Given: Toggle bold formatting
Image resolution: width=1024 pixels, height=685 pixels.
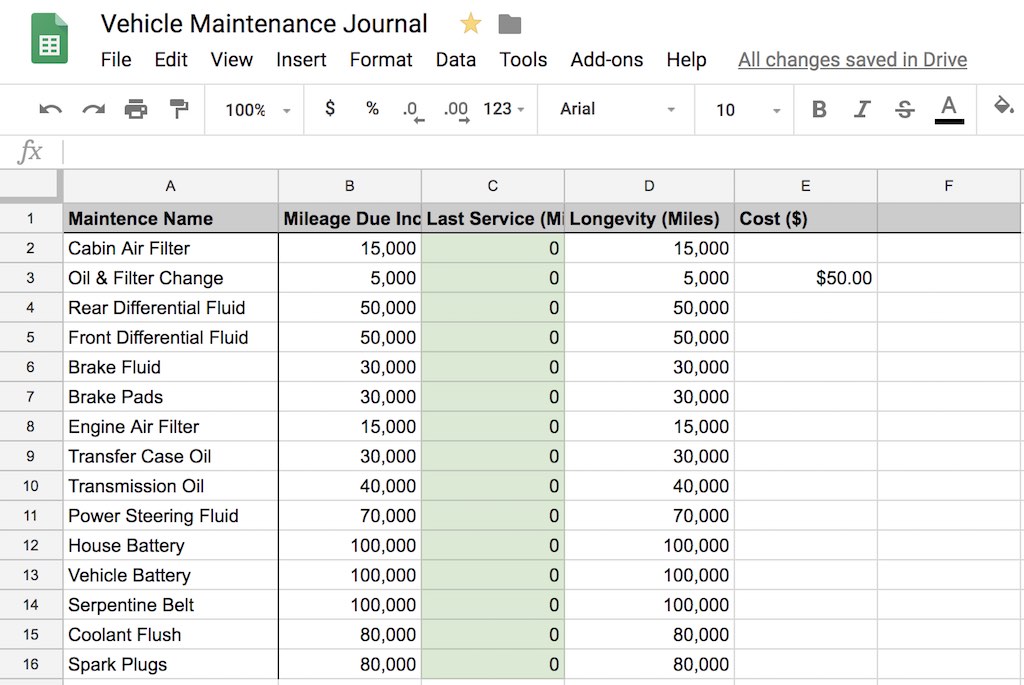Looking at the screenshot, I should tap(819, 110).
